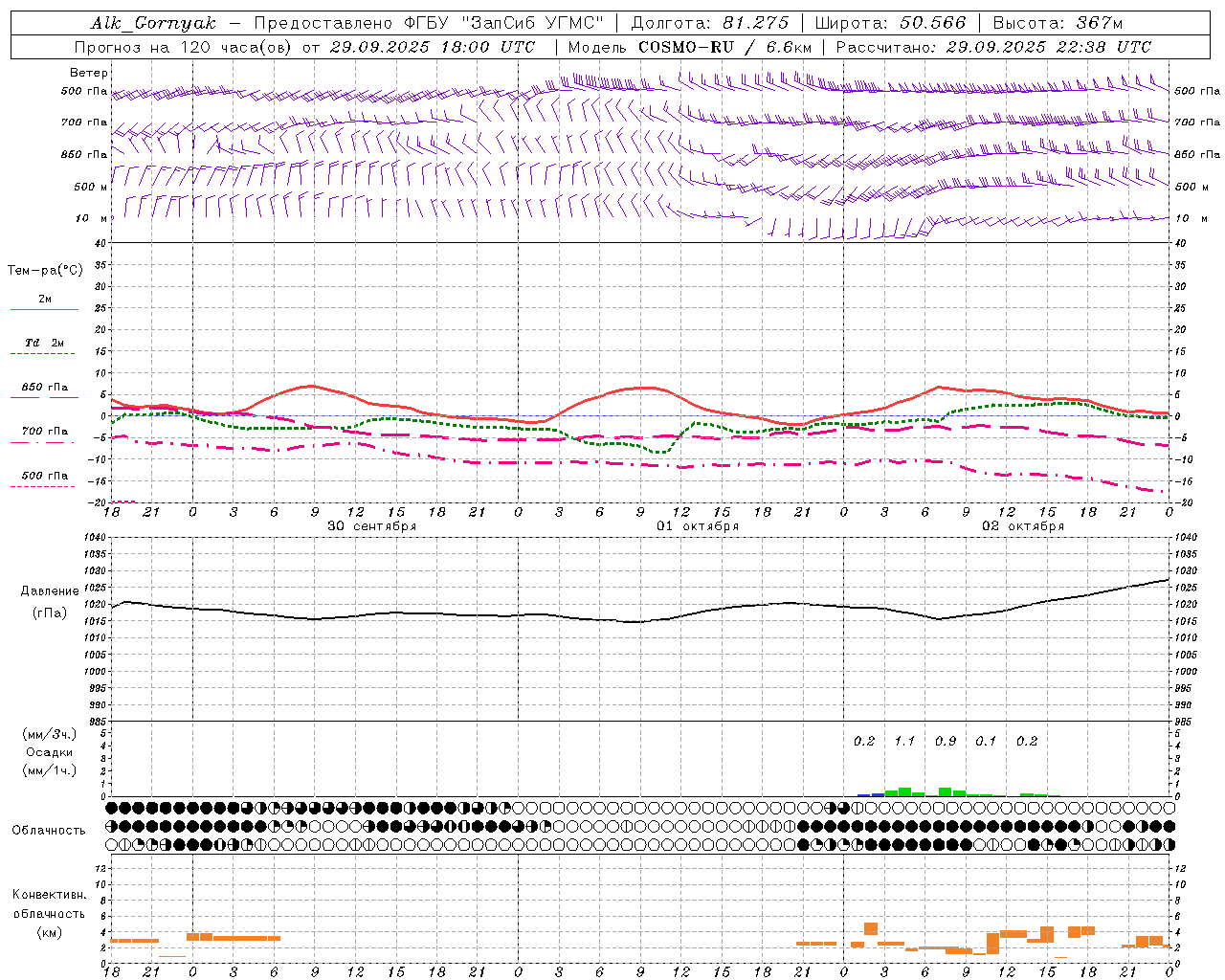Click the 'Рассчитано: 29.09.2025 22:38 UTC' timestamp

993,47
